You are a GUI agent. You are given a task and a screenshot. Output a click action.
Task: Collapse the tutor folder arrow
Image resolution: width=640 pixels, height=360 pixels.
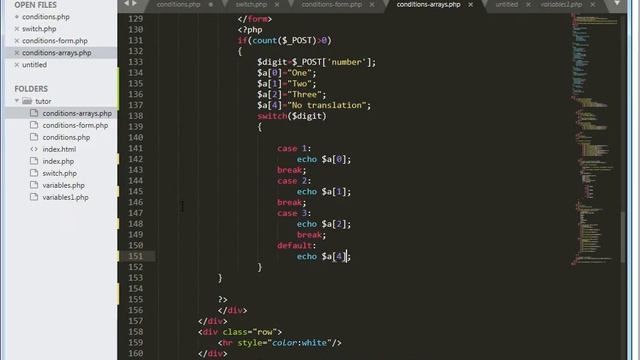point(17,101)
